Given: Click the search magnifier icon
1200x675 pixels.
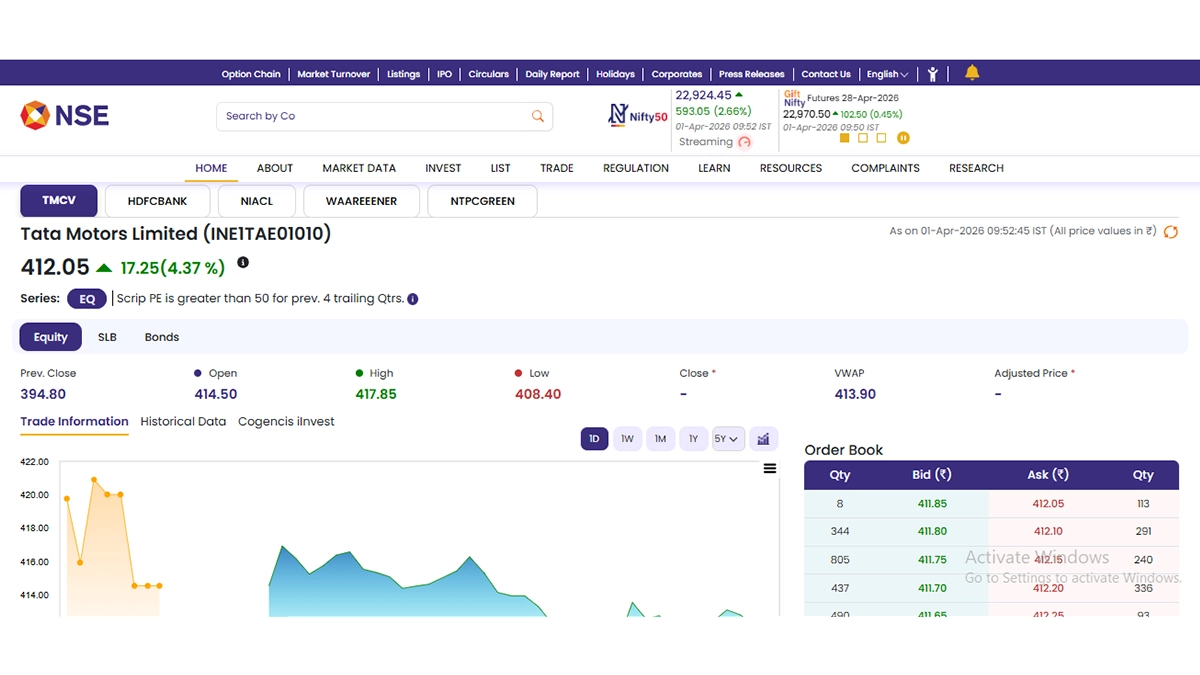Looking at the screenshot, I should click(538, 116).
